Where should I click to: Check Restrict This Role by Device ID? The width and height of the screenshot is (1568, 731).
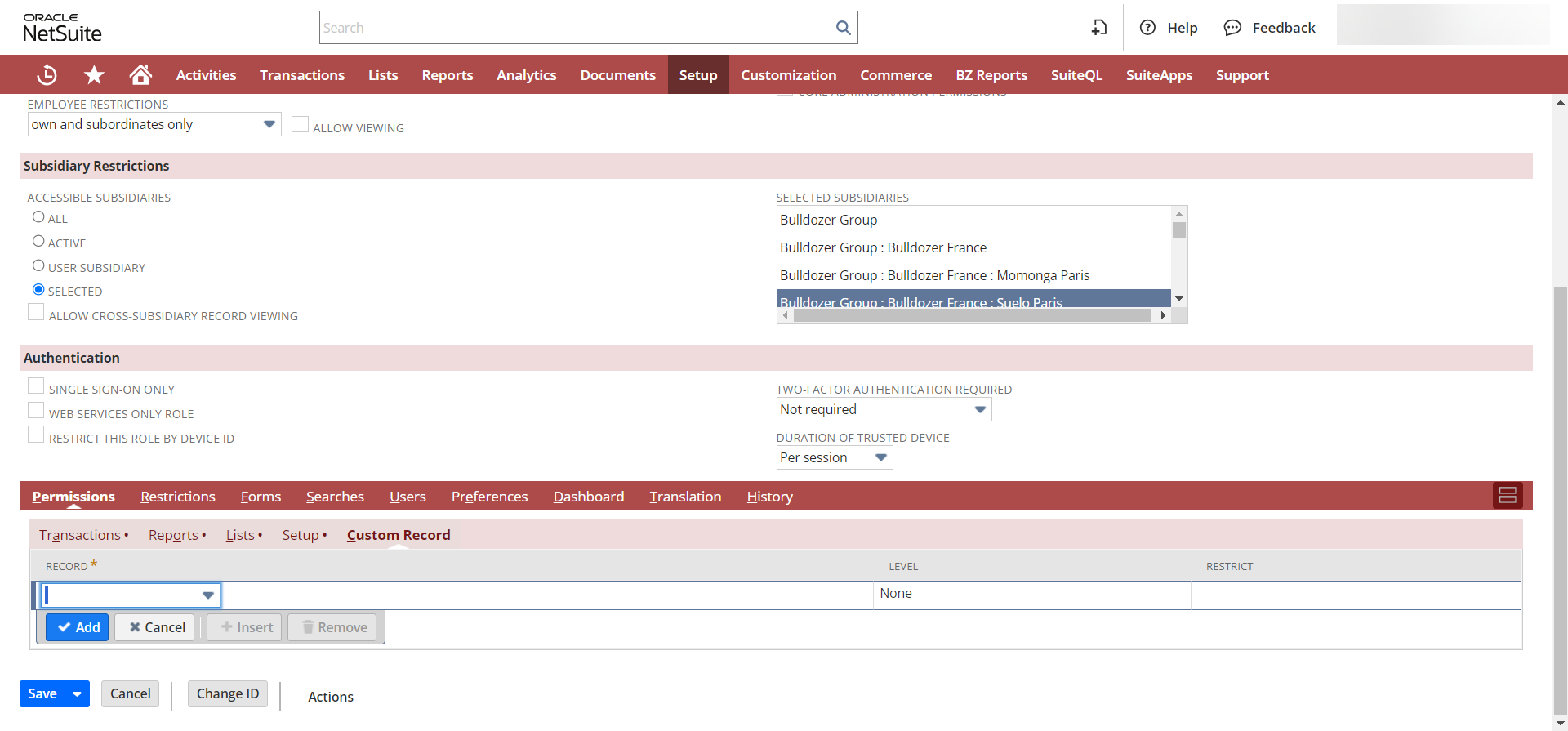tap(36, 435)
